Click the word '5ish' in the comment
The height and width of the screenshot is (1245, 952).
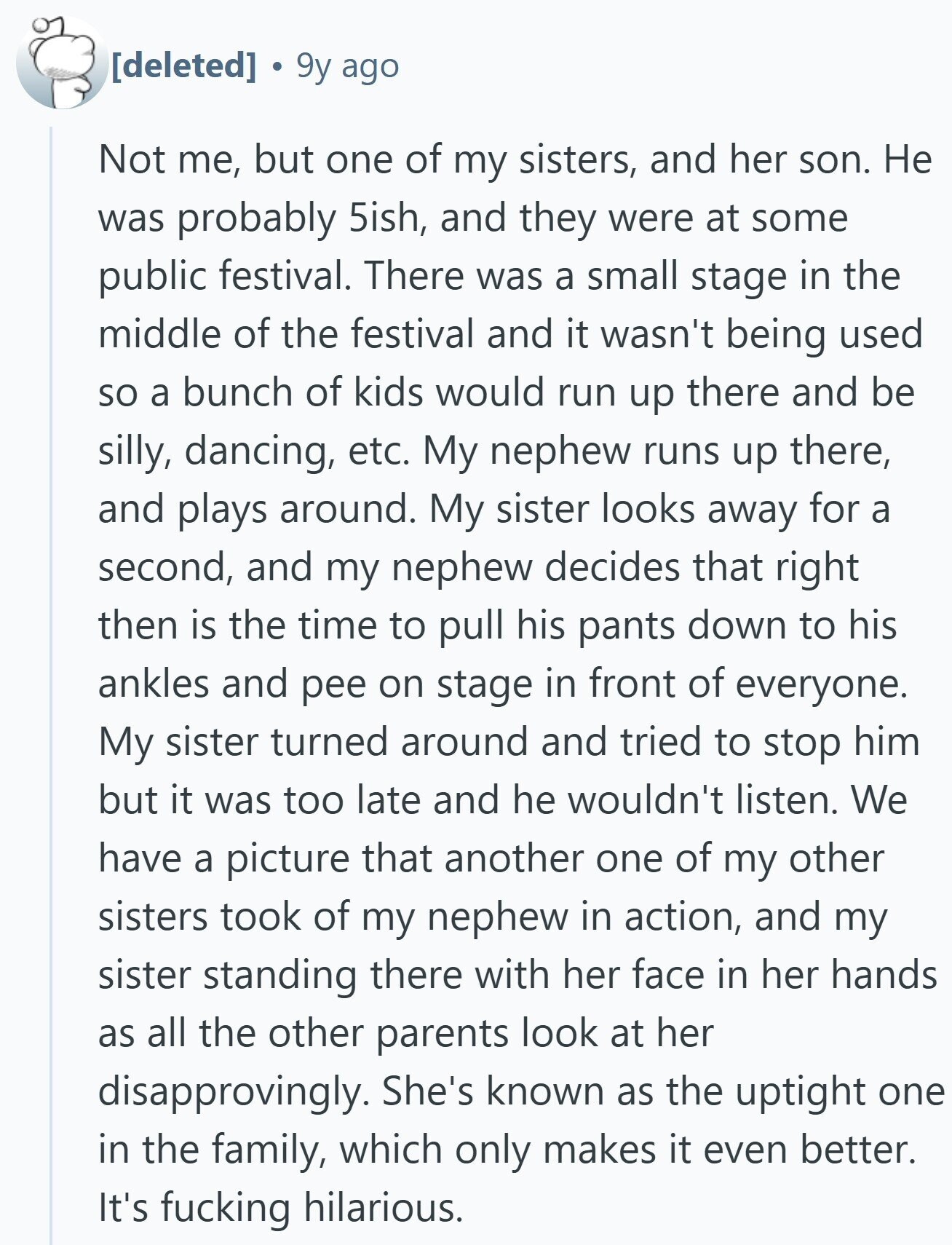(386, 217)
